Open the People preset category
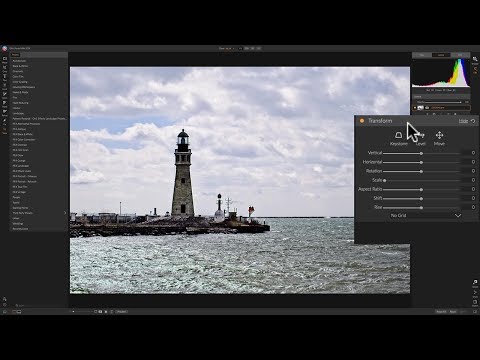The image size is (480, 360). (x=16, y=197)
